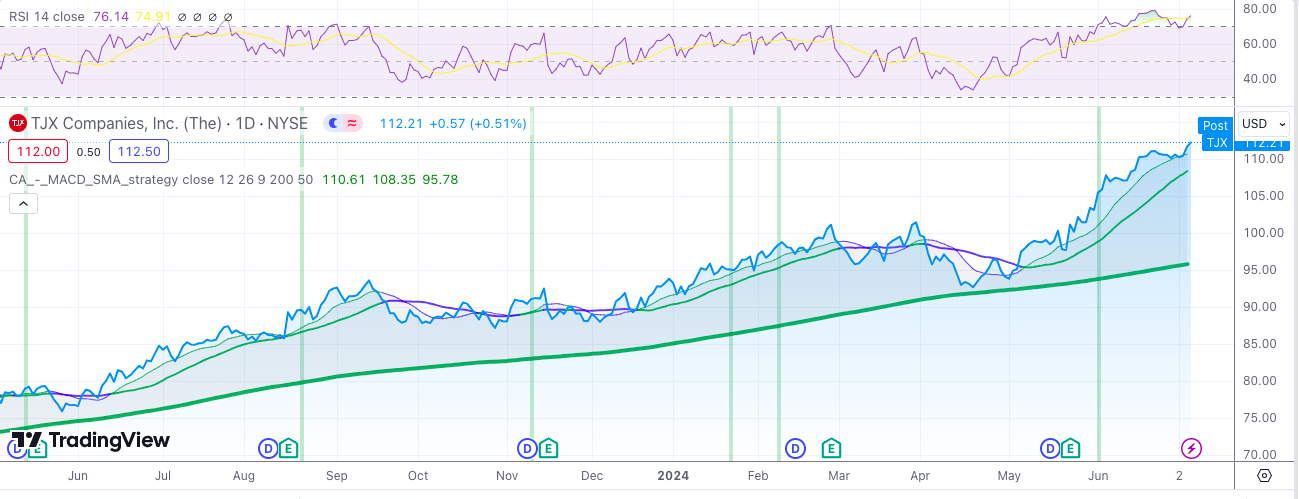Open the dividend D marker after Feb
The height and width of the screenshot is (499, 1299).
click(x=796, y=448)
